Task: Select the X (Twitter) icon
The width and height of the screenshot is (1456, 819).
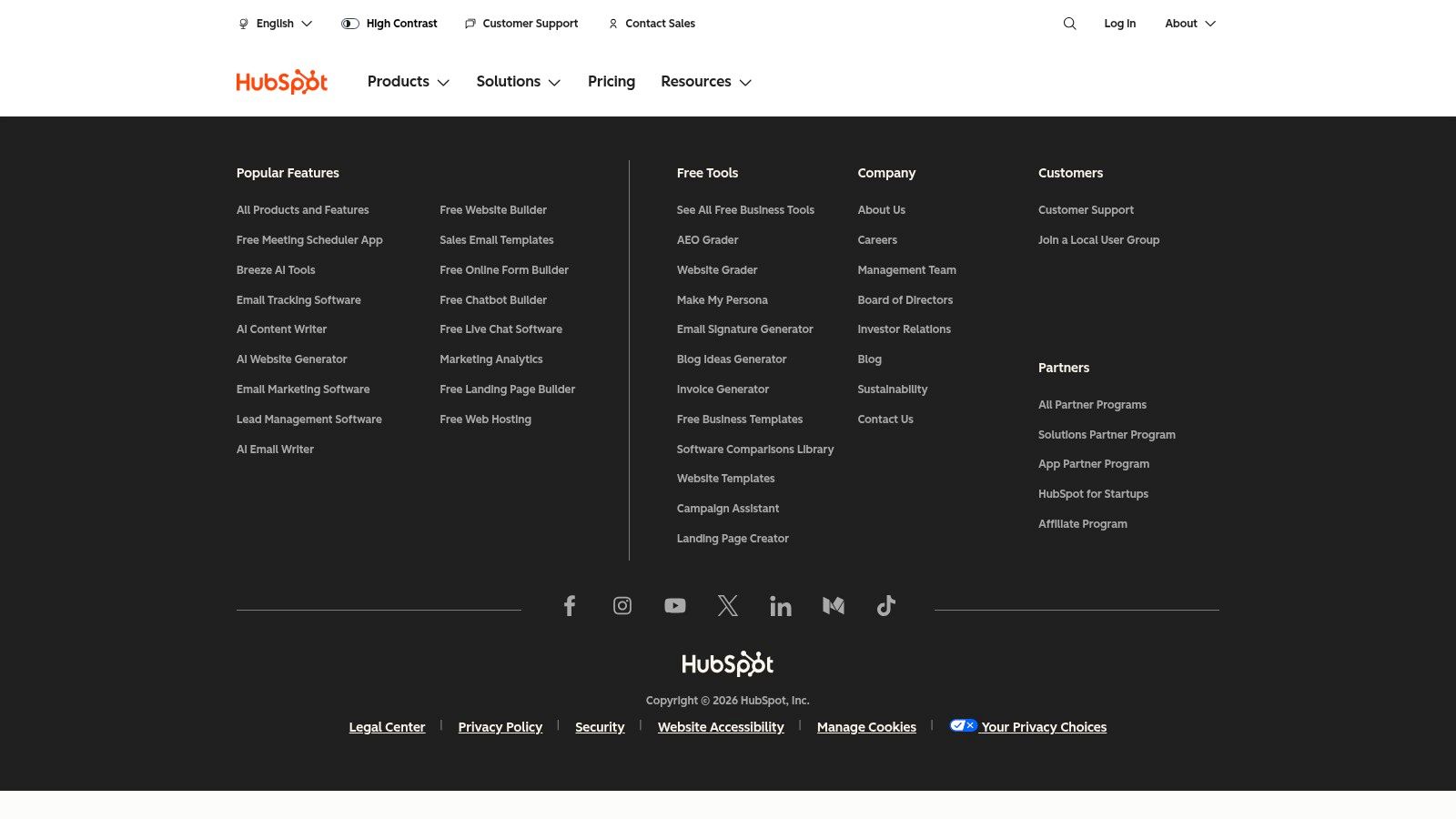Action: click(x=728, y=605)
